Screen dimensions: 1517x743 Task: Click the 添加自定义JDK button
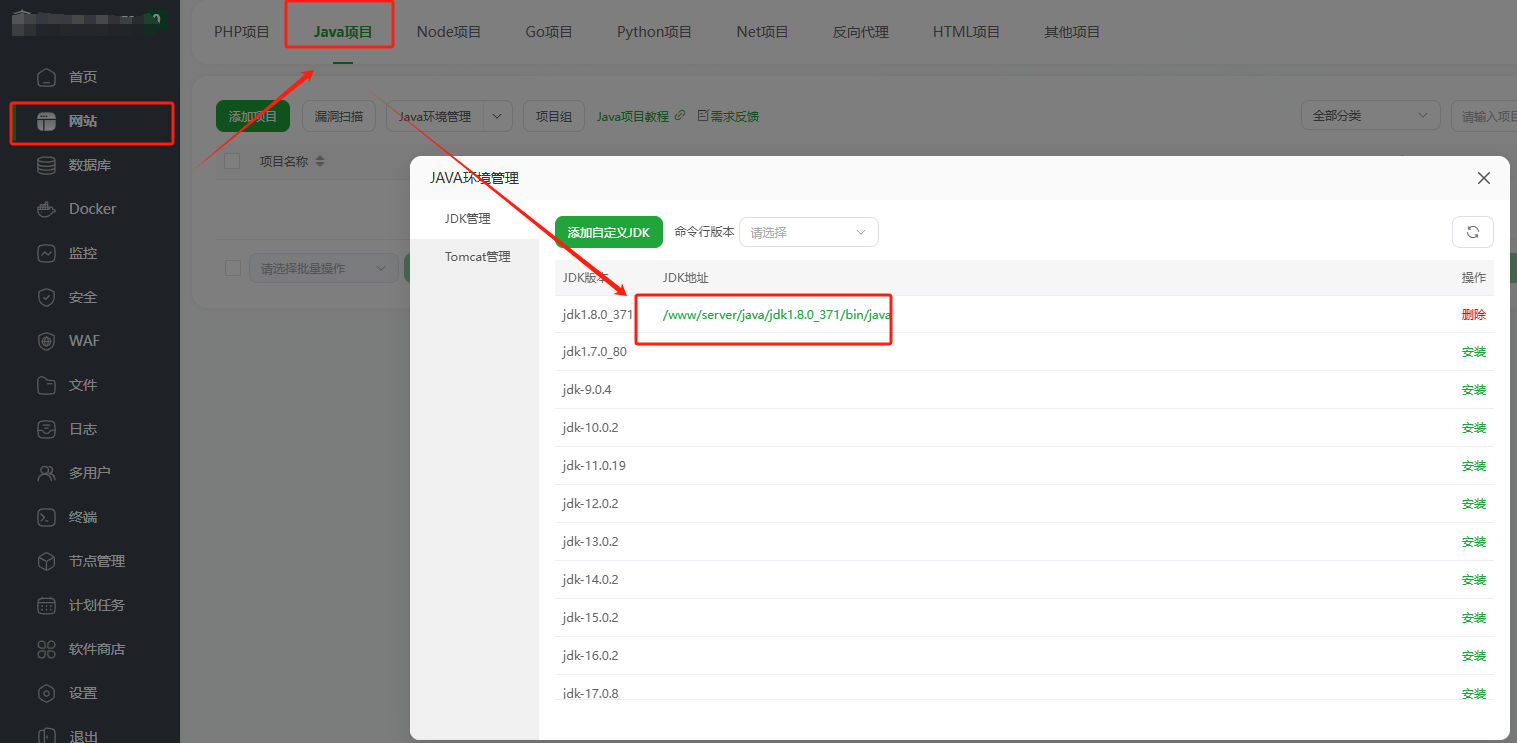609,232
